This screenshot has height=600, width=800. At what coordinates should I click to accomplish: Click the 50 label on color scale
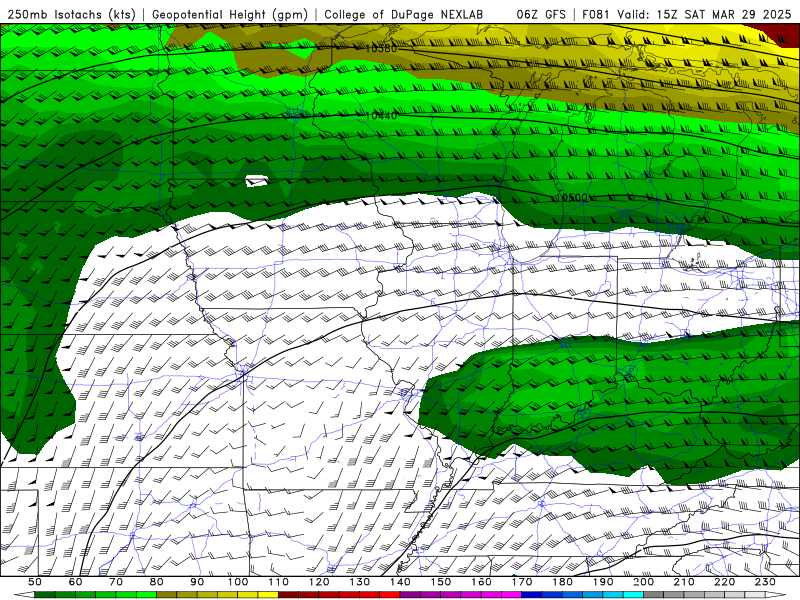pyautogui.click(x=35, y=582)
